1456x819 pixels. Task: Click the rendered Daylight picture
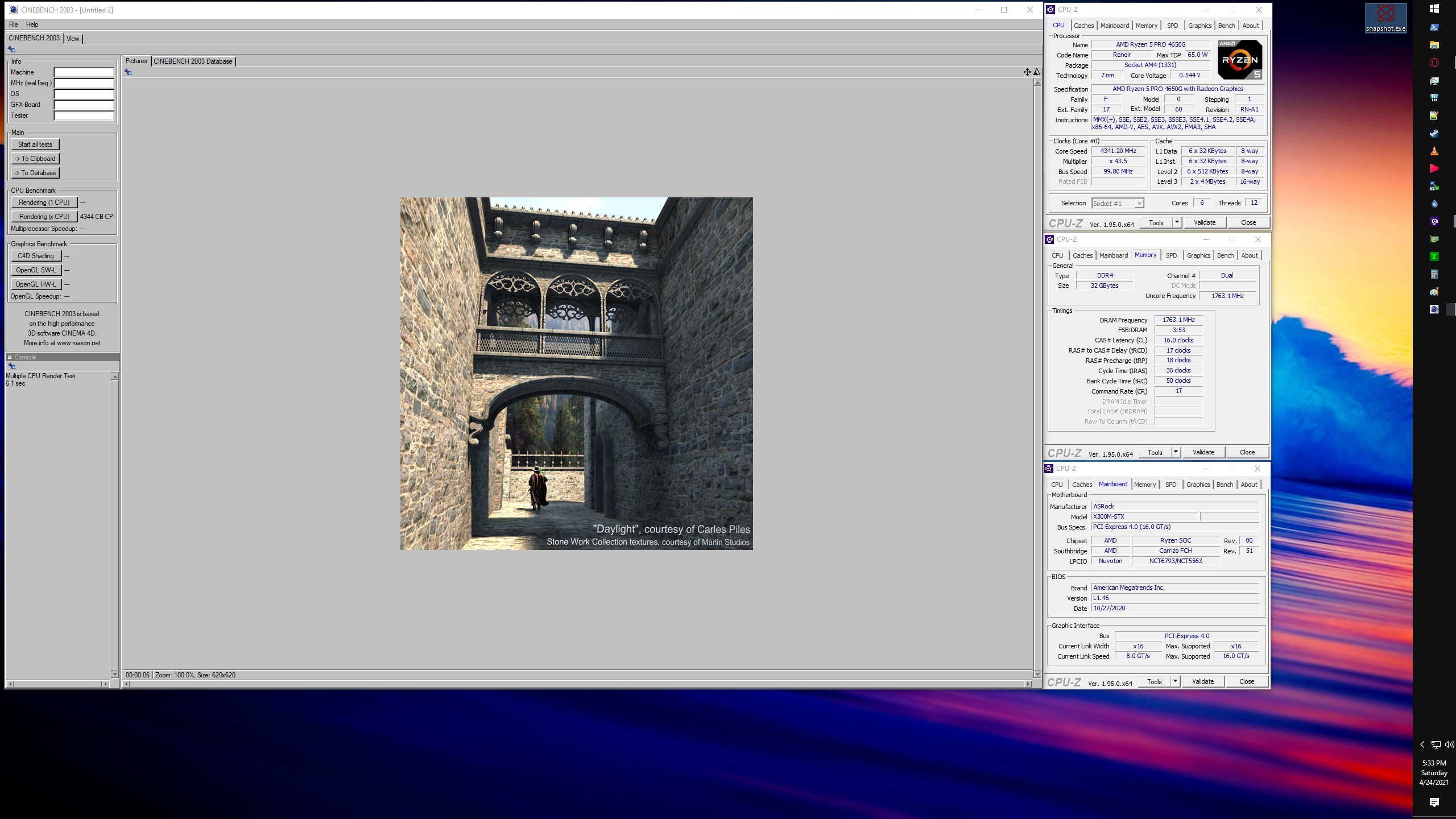tap(577, 374)
